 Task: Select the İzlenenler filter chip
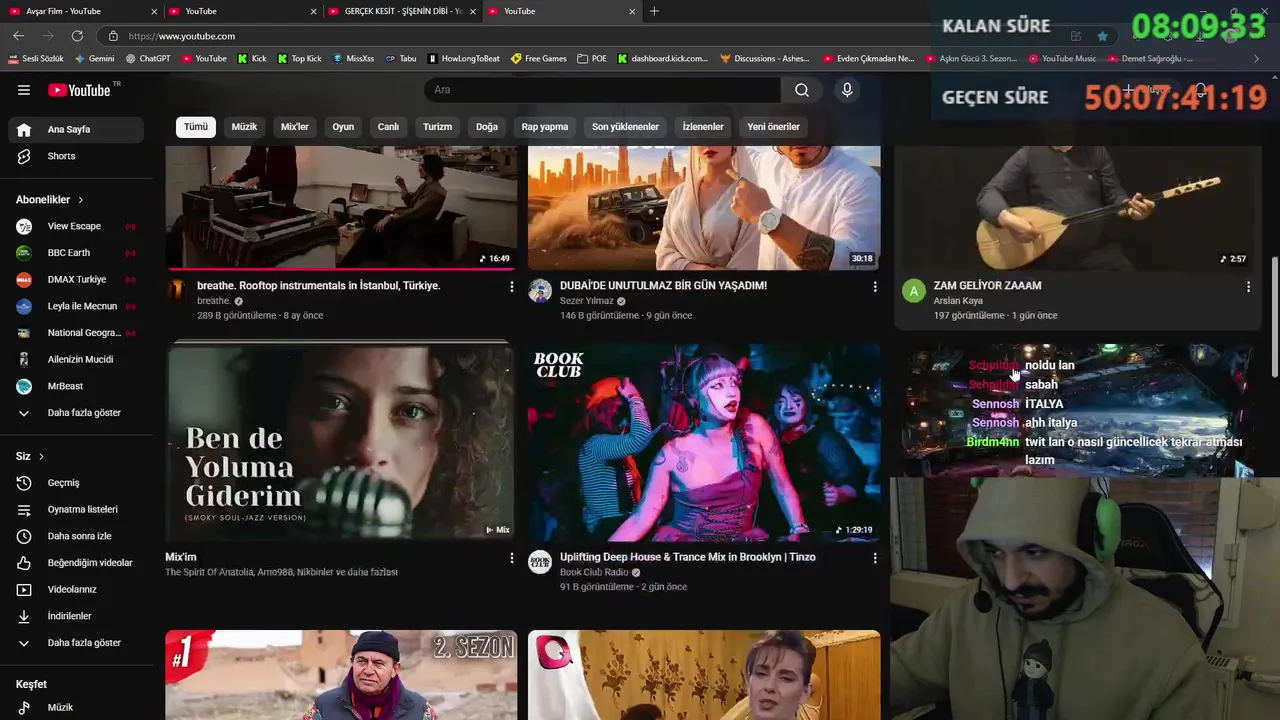click(x=703, y=127)
